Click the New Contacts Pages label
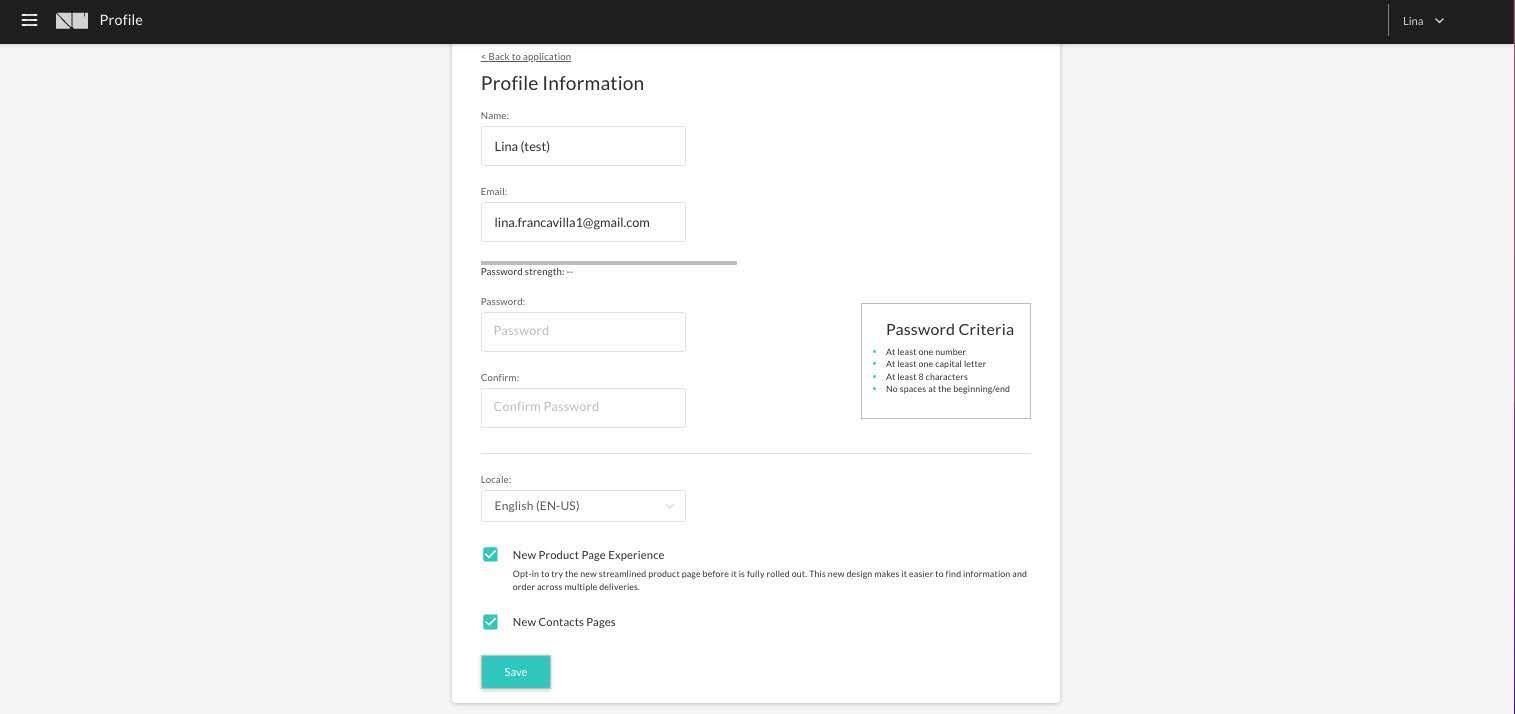This screenshot has height=714, width=1515. click(564, 622)
